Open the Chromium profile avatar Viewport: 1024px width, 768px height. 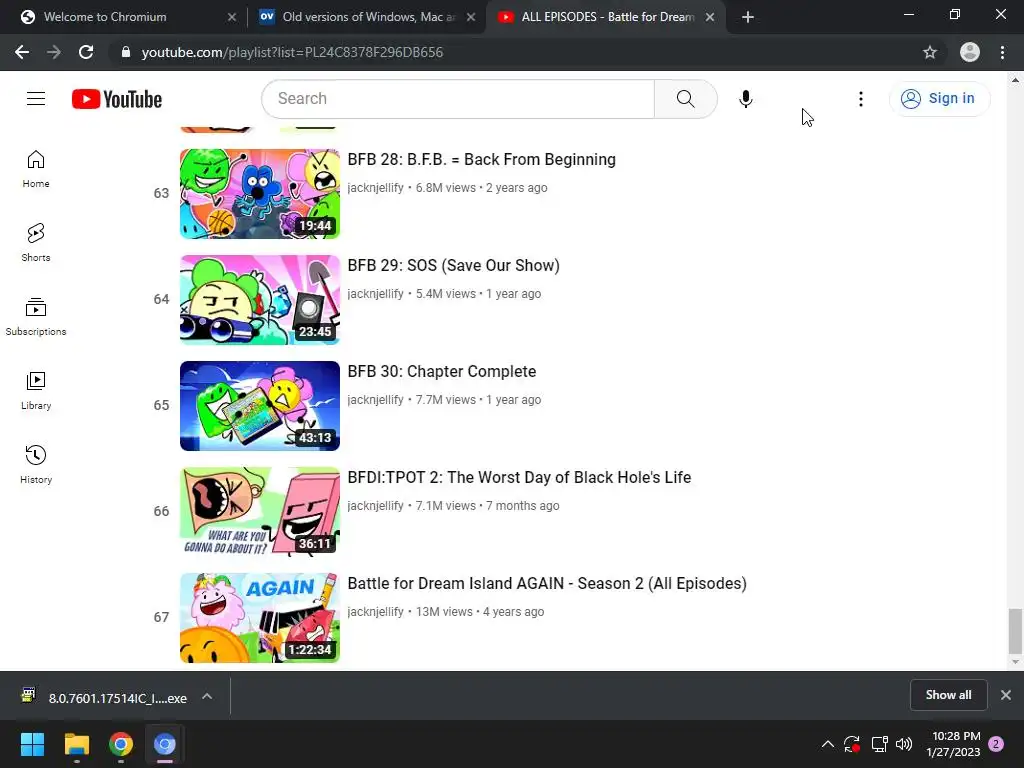pyautogui.click(x=970, y=52)
